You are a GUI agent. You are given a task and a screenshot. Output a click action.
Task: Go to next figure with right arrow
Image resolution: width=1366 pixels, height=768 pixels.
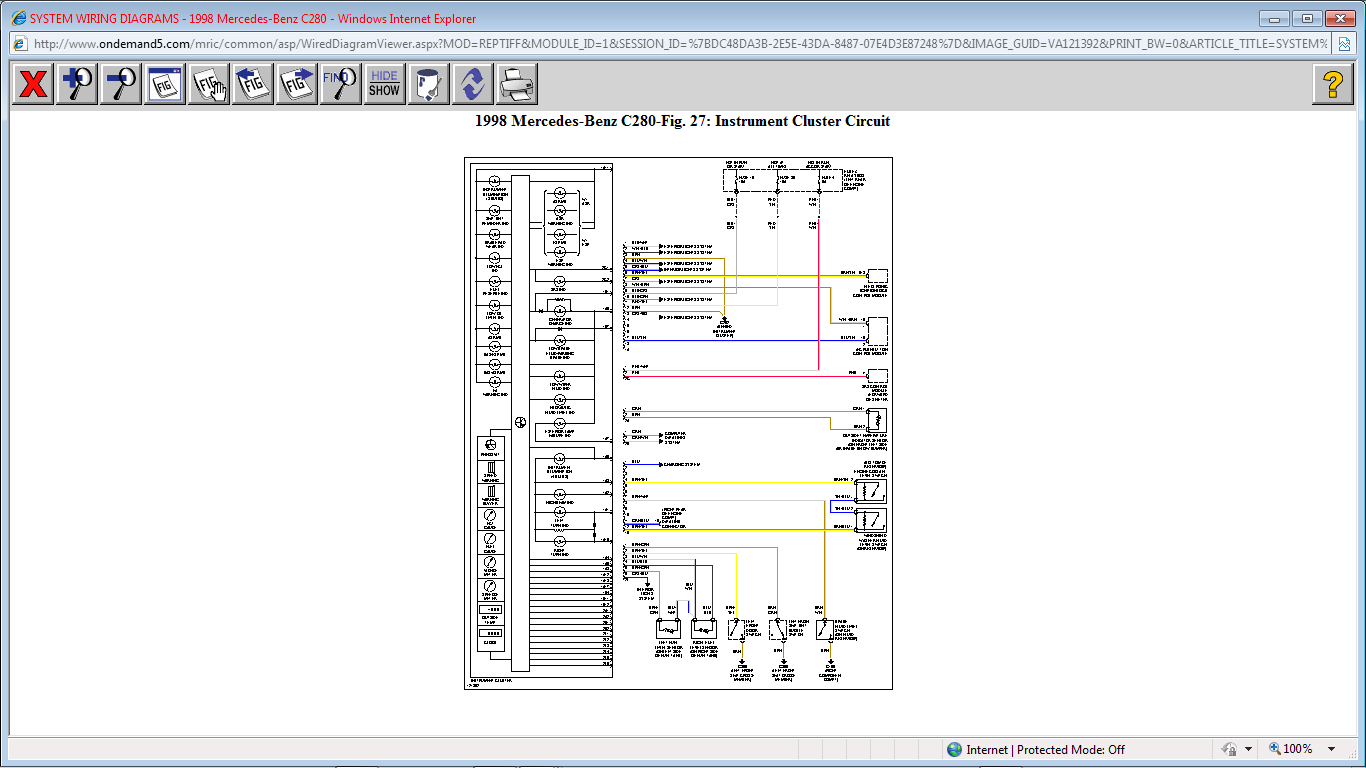[297, 84]
